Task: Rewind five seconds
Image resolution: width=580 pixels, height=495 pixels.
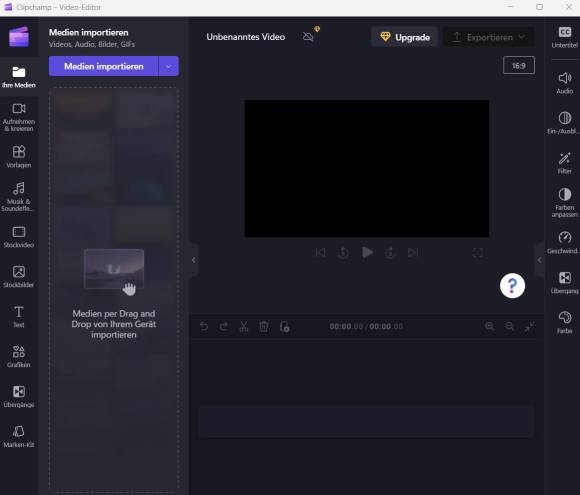Action: (x=343, y=253)
